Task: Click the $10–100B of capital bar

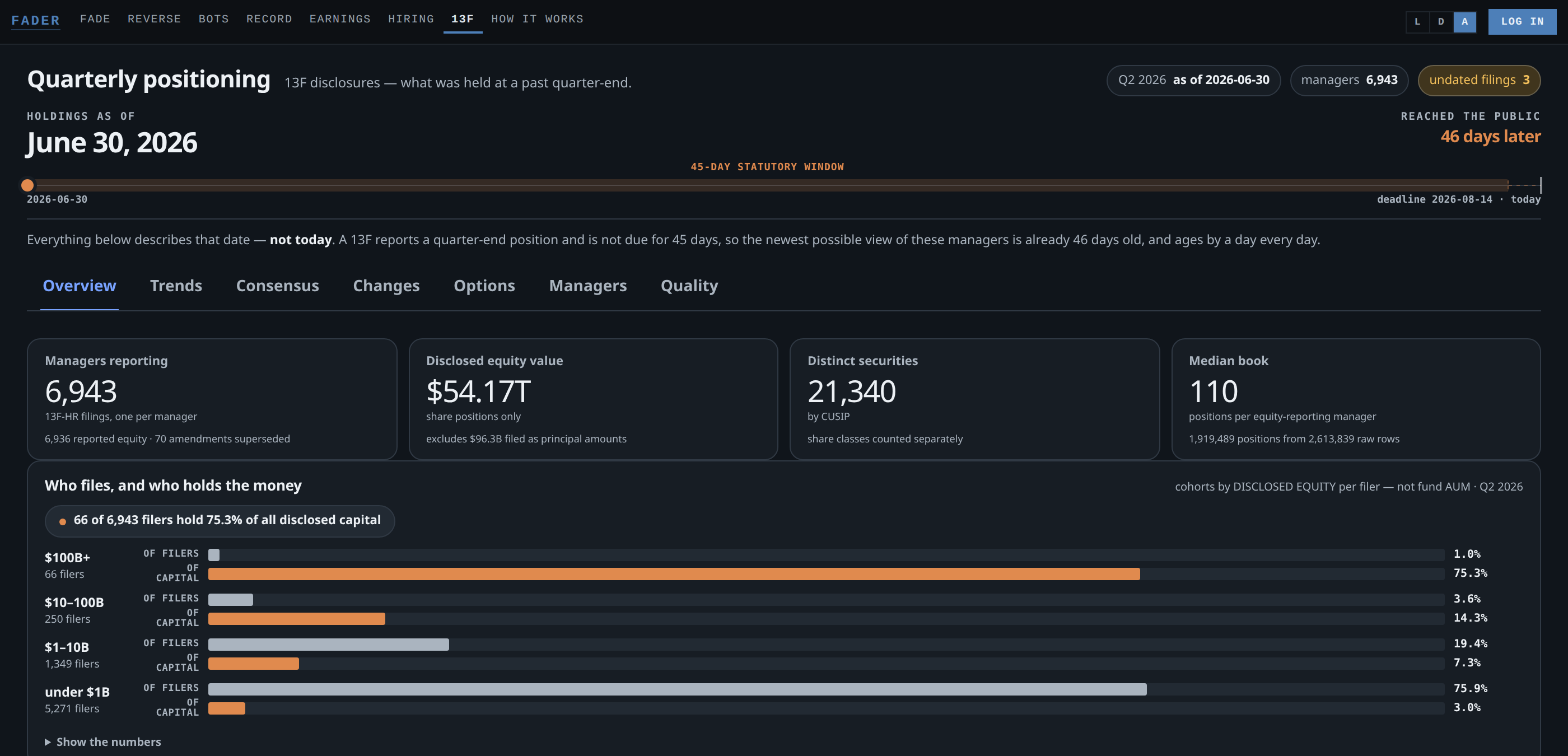Action: coord(296,618)
